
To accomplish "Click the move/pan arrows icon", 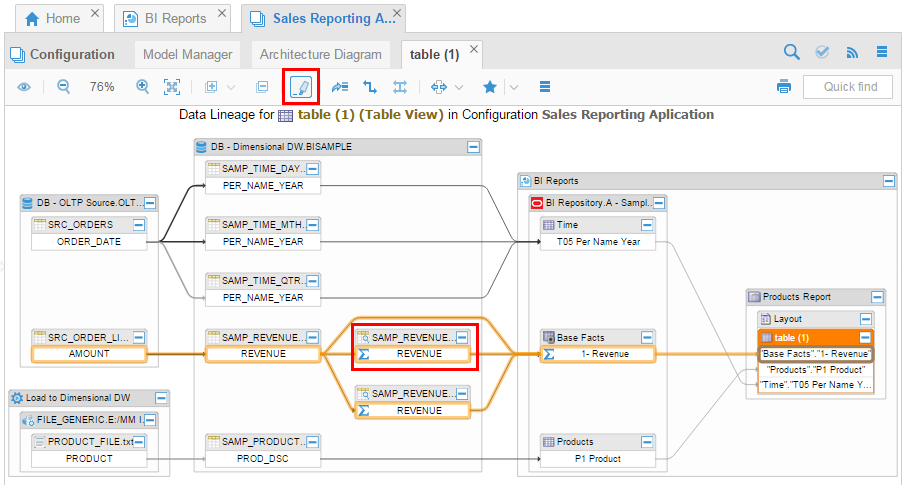I will click(x=439, y=87).
